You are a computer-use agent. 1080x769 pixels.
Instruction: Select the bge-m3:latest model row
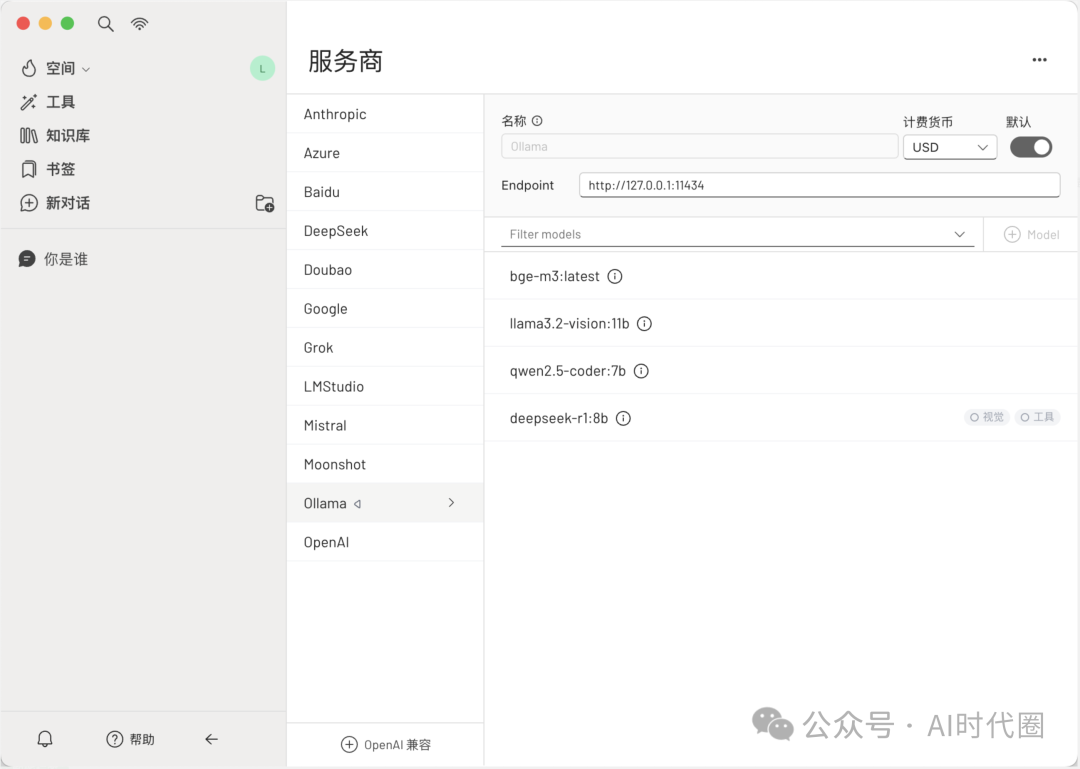click(x=782, y=276)
